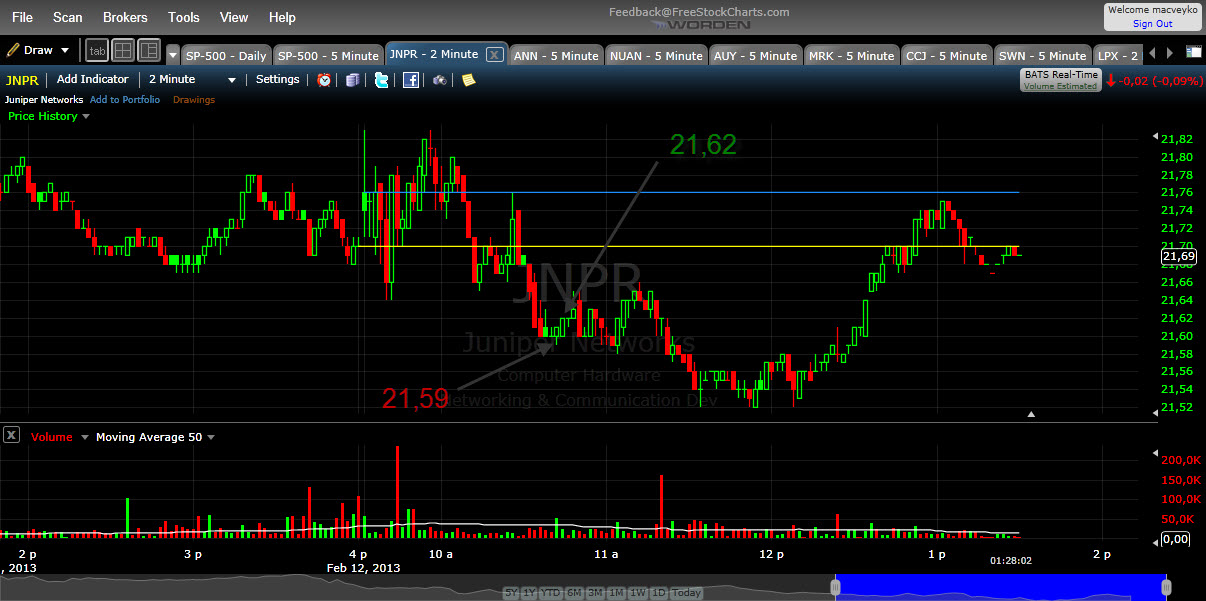Viewport: 1206px width, 601px height.
Task: Open the Tools menu
Action: [184, 17]
